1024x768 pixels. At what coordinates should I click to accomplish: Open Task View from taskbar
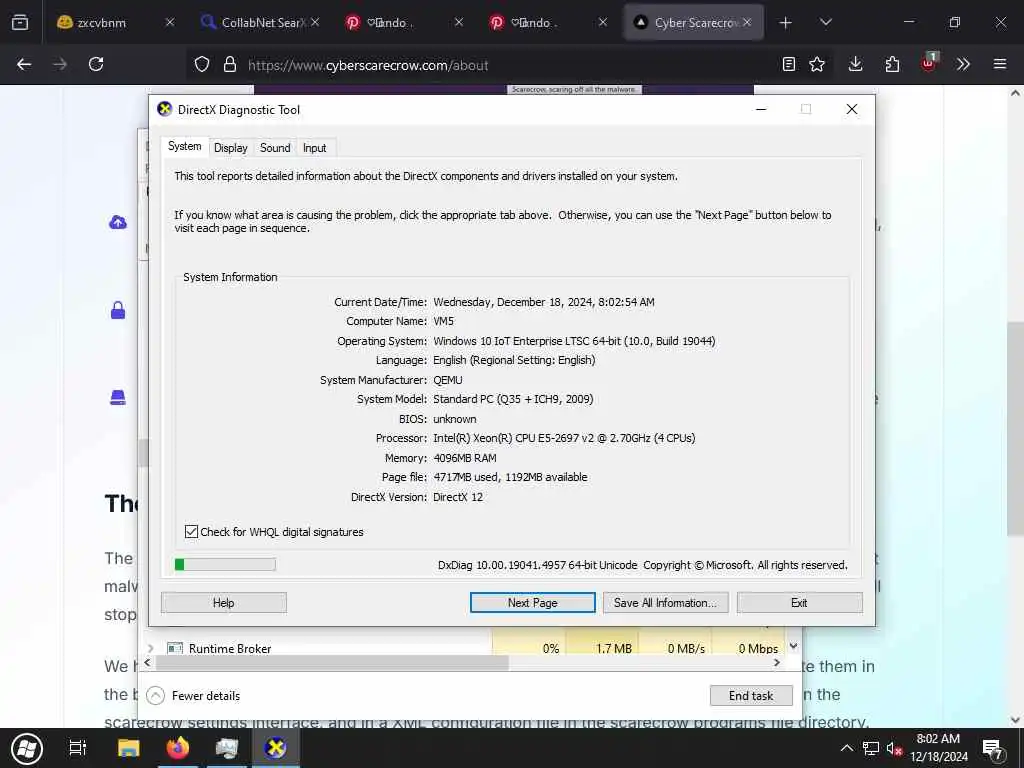(x=78, y=748)
